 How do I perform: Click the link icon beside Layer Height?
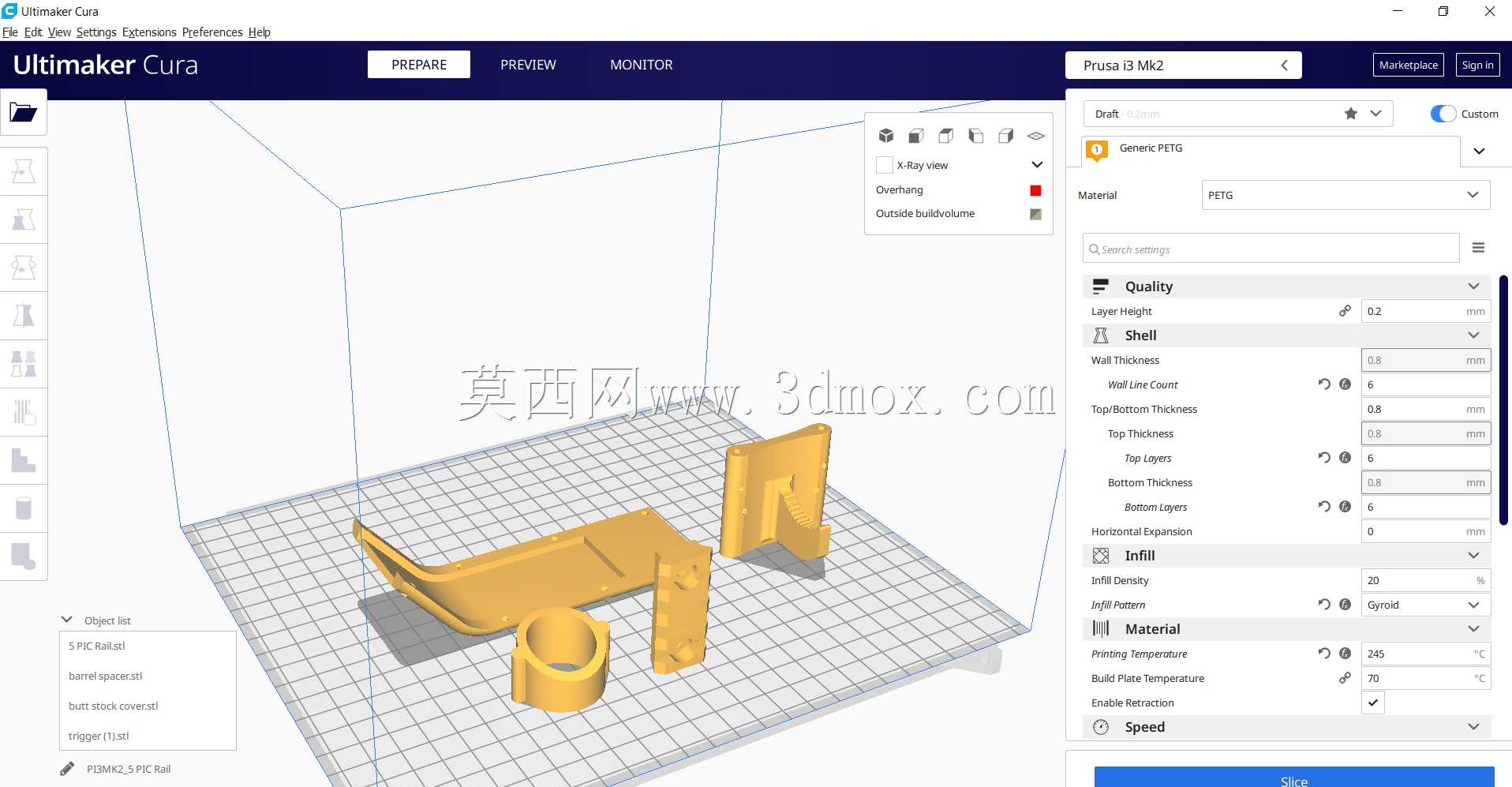pyautogui.click(x=1345, y=311)
